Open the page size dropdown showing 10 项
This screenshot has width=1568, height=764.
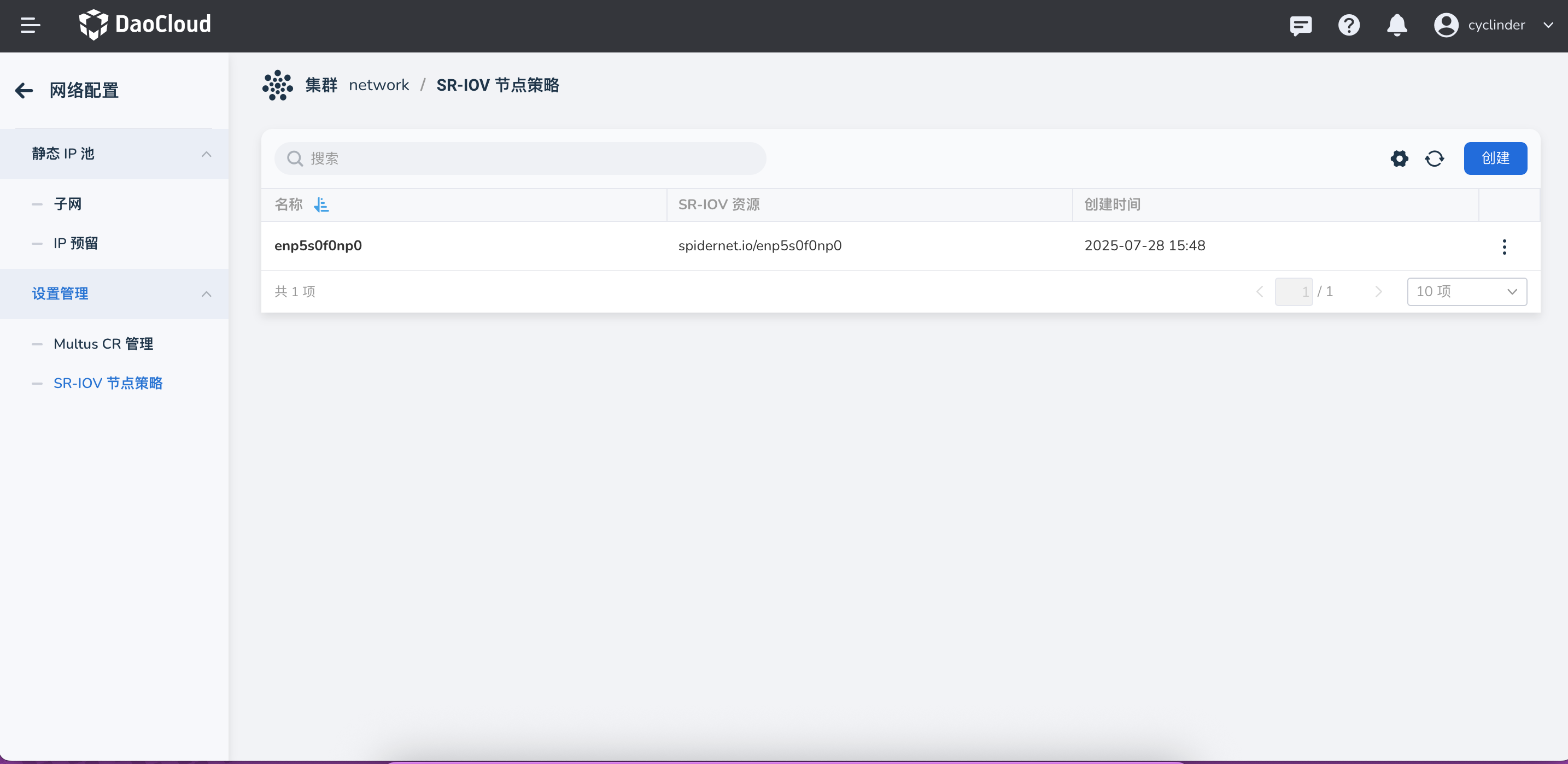pos(1467,291)
